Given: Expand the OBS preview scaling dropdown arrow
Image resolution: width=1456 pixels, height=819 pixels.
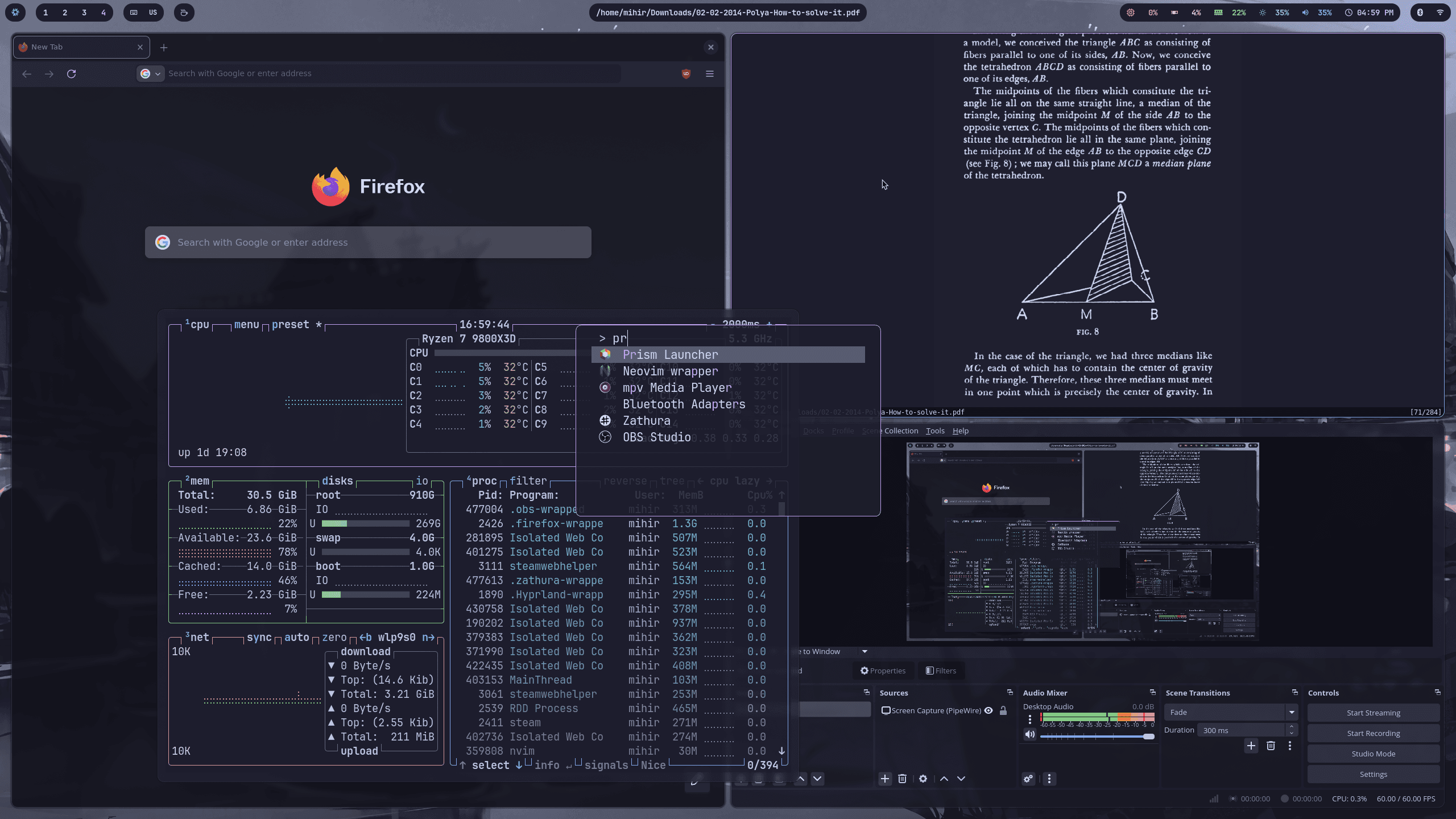Looking at the screenshot, I should click(x=864, y=652).
